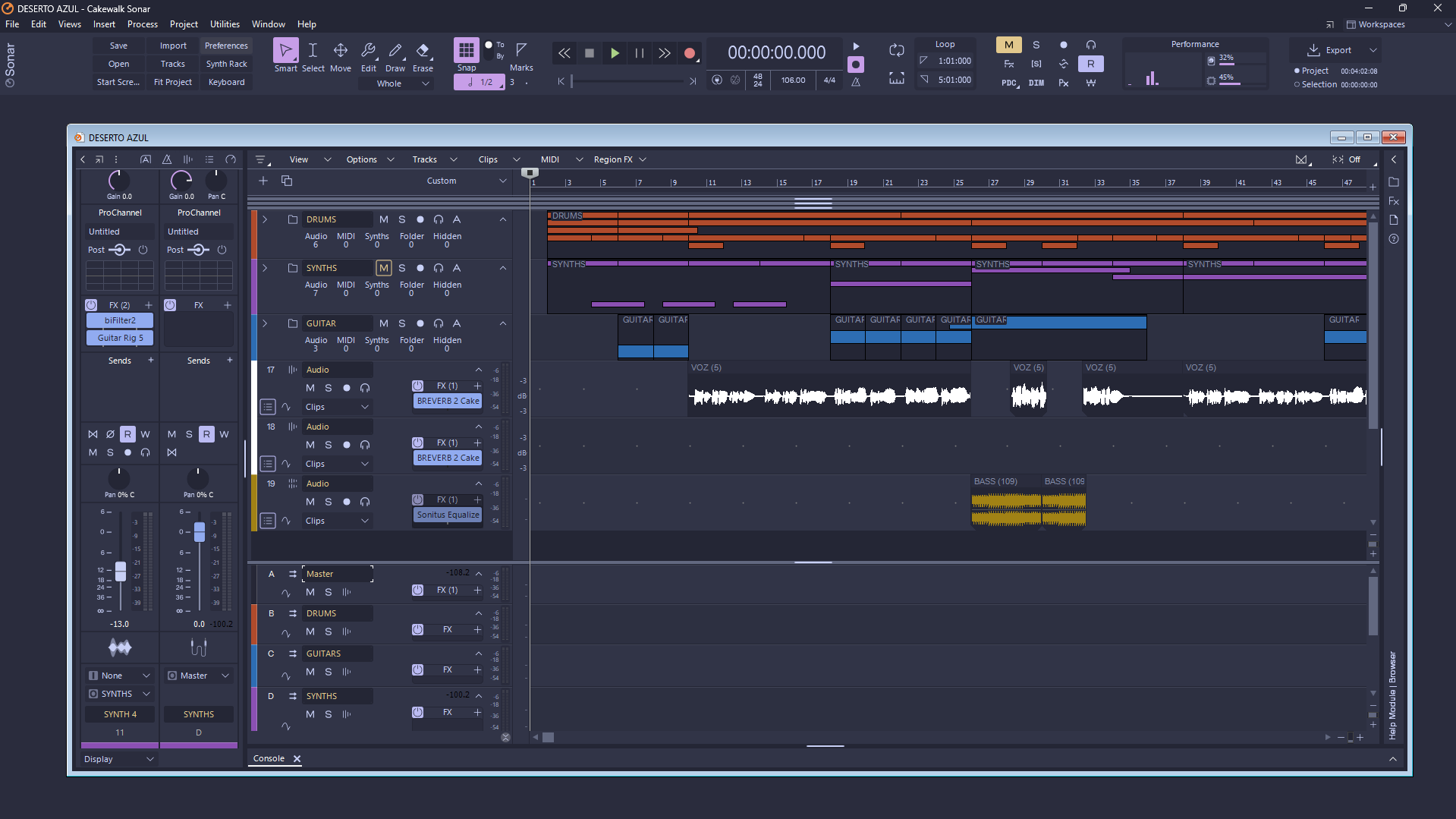Viewport: 1456px width, 819px height.
Task: Activate the Draw tool
Action: click(395, 51)
